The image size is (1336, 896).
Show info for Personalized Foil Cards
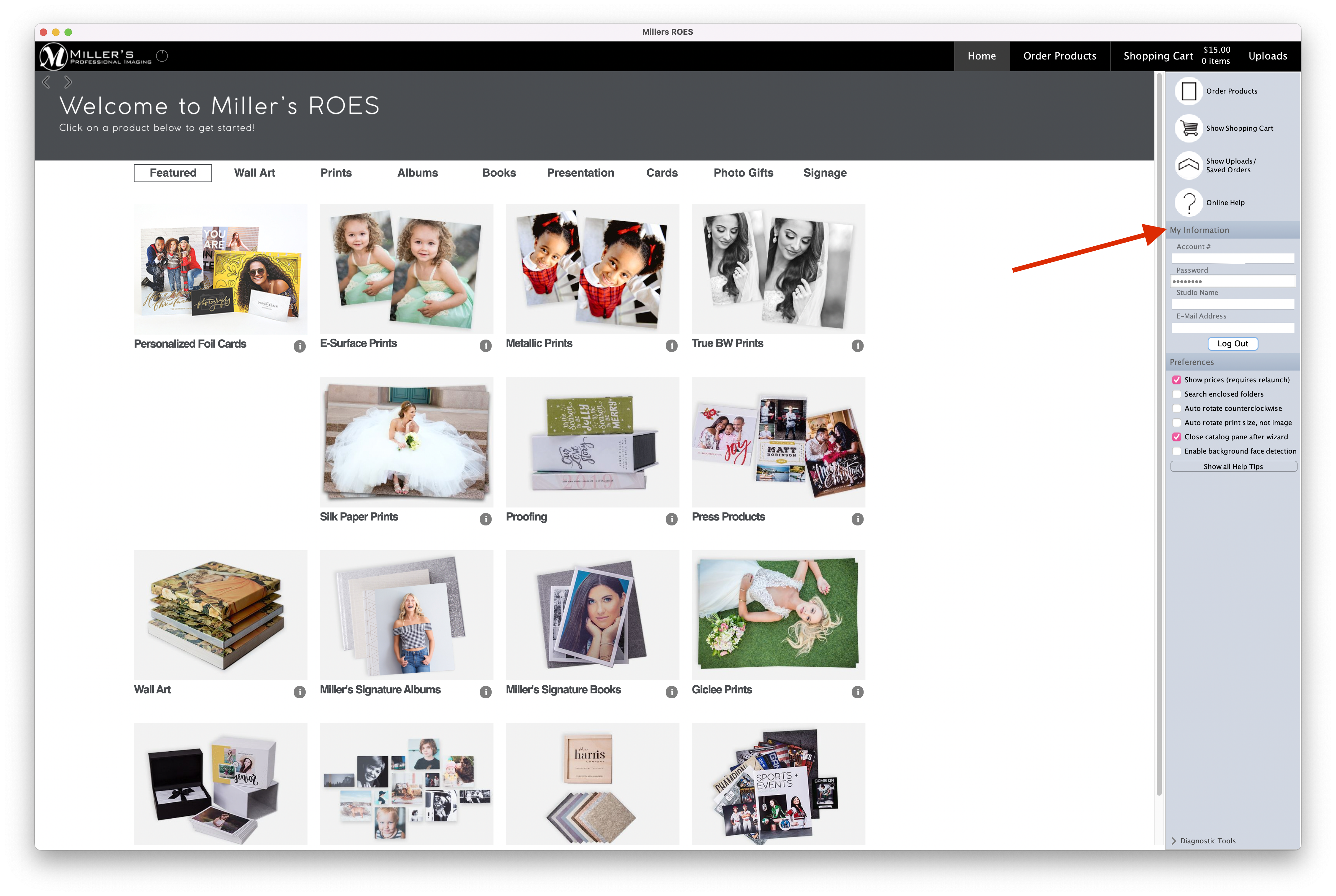coord(299,346)
